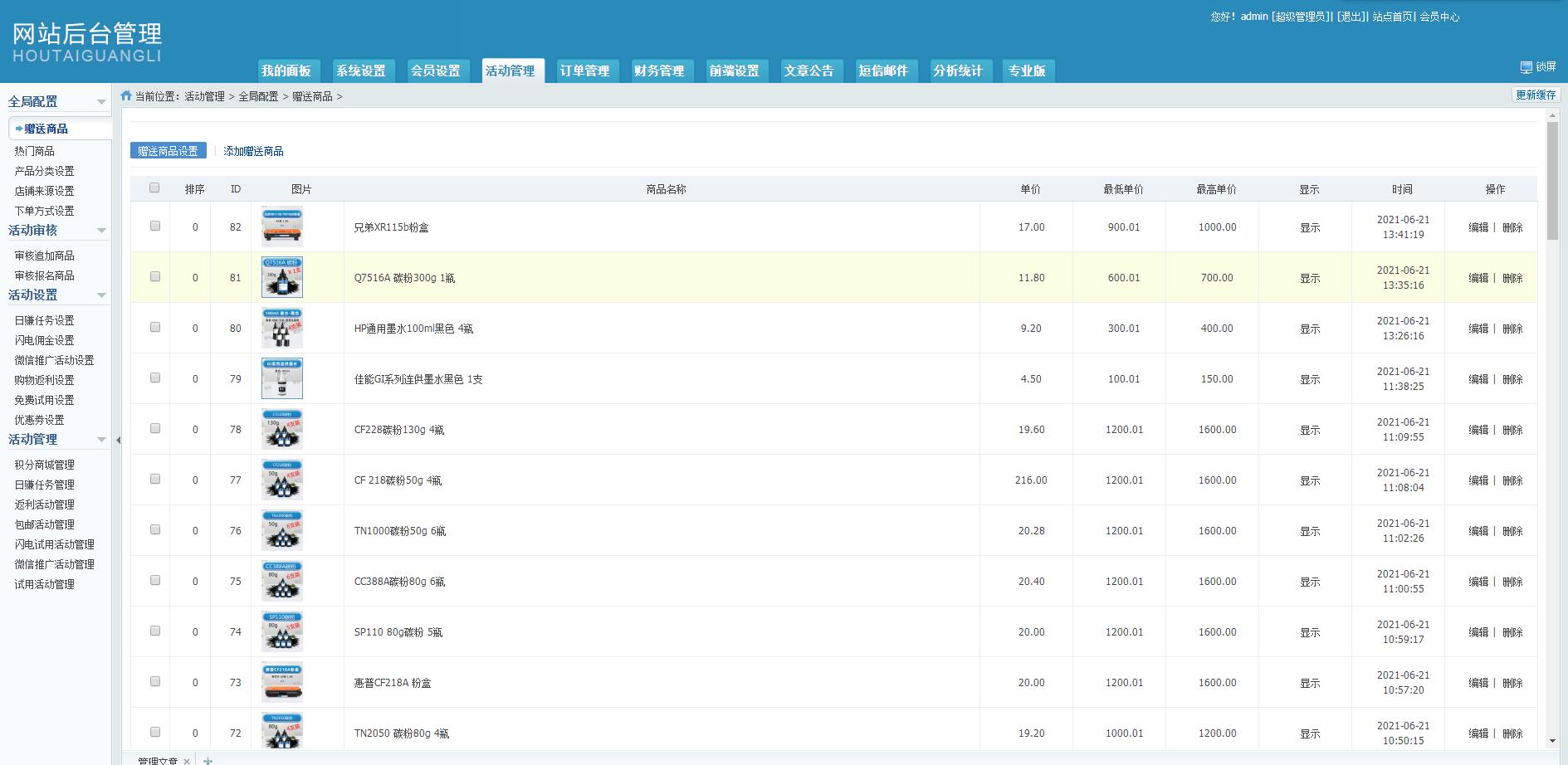Open the 添加赠送商品 link
The image size is (1568, 765).
(253, 151)
